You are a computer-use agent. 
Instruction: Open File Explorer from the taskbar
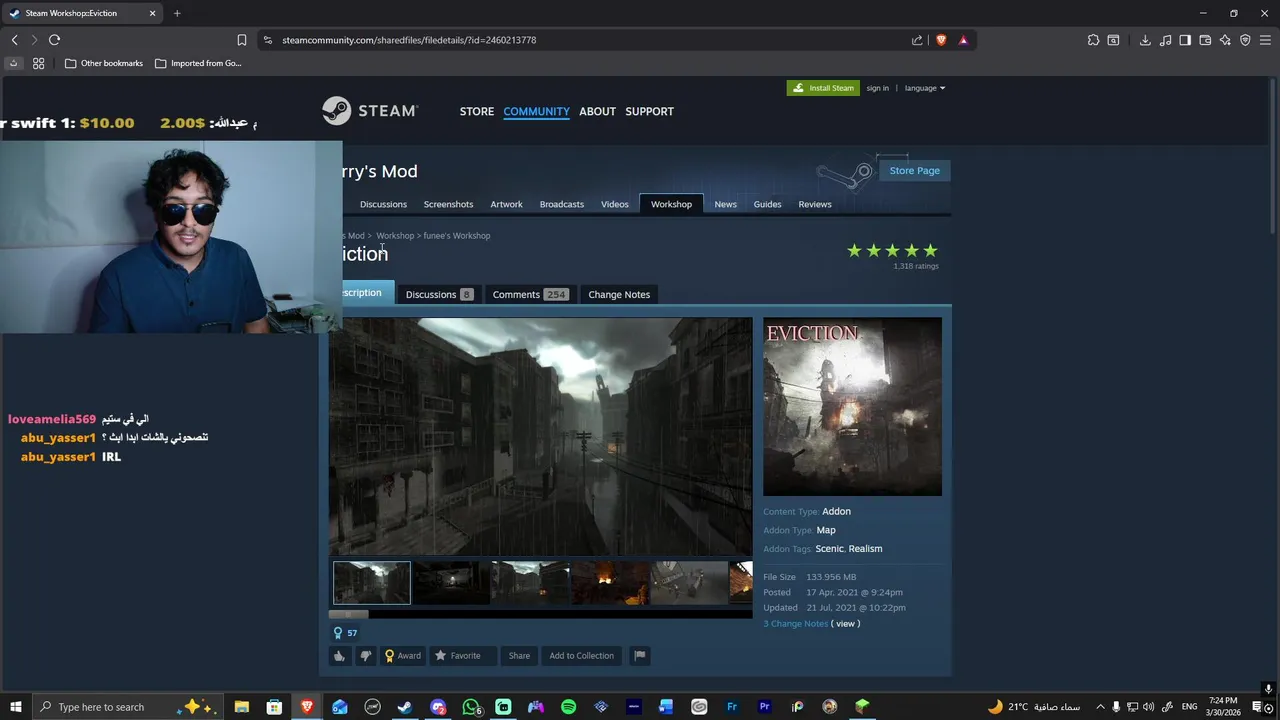pyautogui.click(x=241, y=707)
